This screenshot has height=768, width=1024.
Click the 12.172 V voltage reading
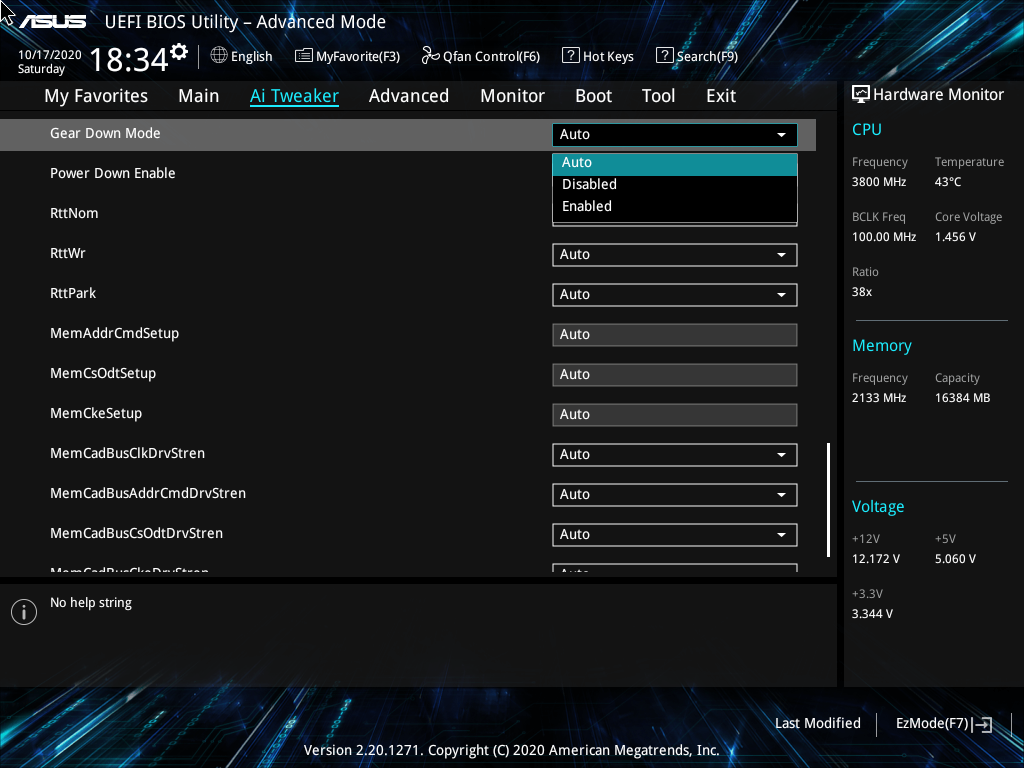876,559
